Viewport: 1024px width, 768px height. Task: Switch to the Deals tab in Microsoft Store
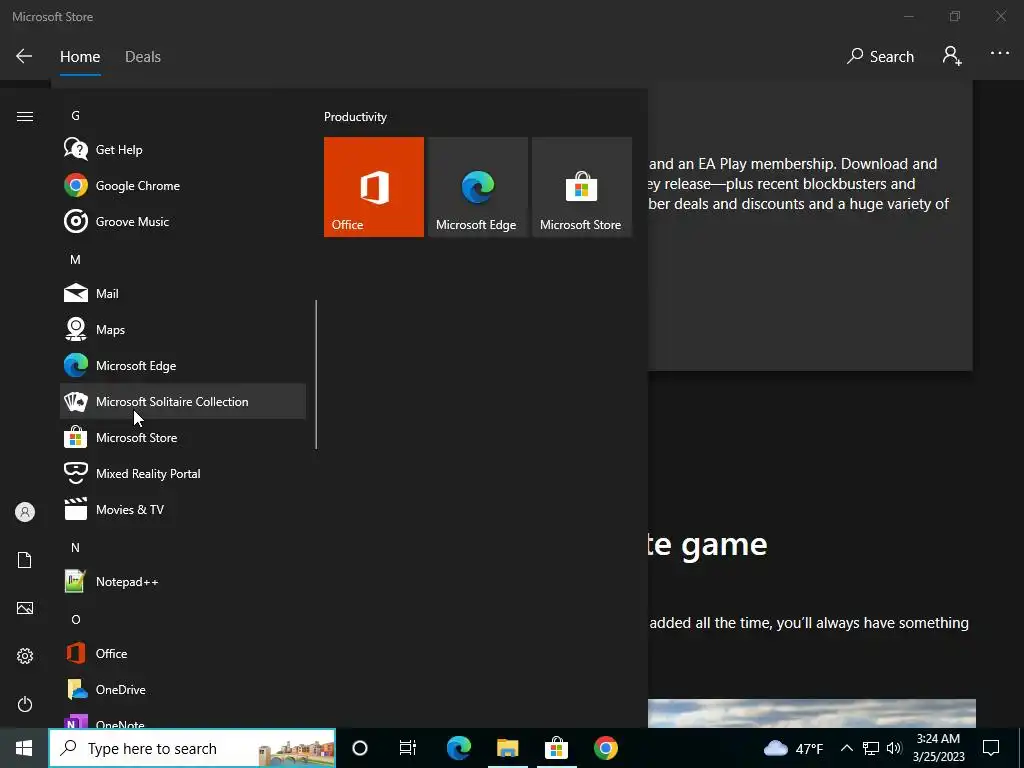tap(142, 57)
